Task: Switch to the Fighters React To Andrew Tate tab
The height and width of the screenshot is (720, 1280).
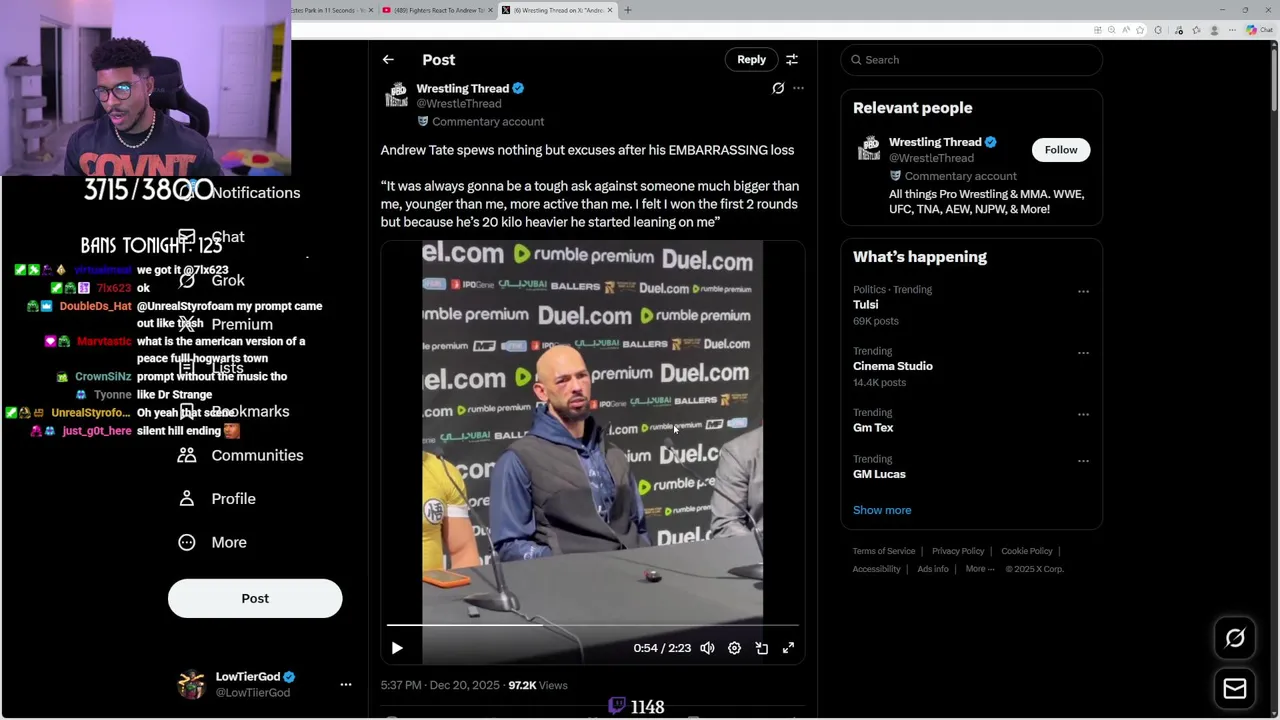Action: coord(438,10)
